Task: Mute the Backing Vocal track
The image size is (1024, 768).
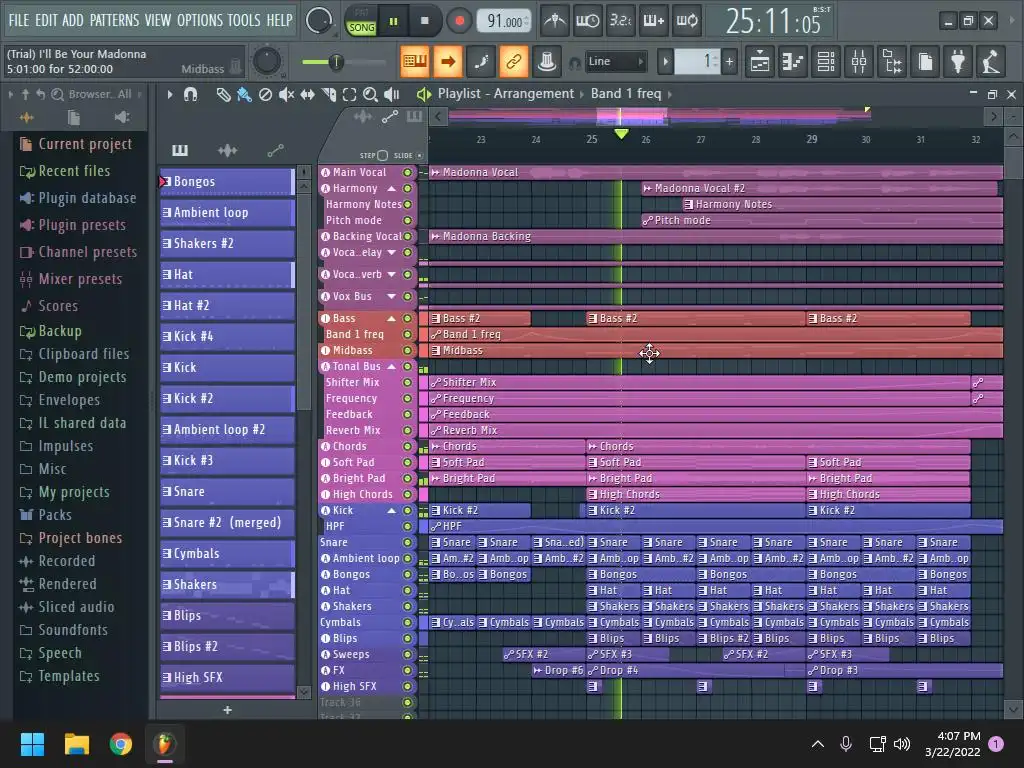Action: pyautogui.click(x=408, y=236)
